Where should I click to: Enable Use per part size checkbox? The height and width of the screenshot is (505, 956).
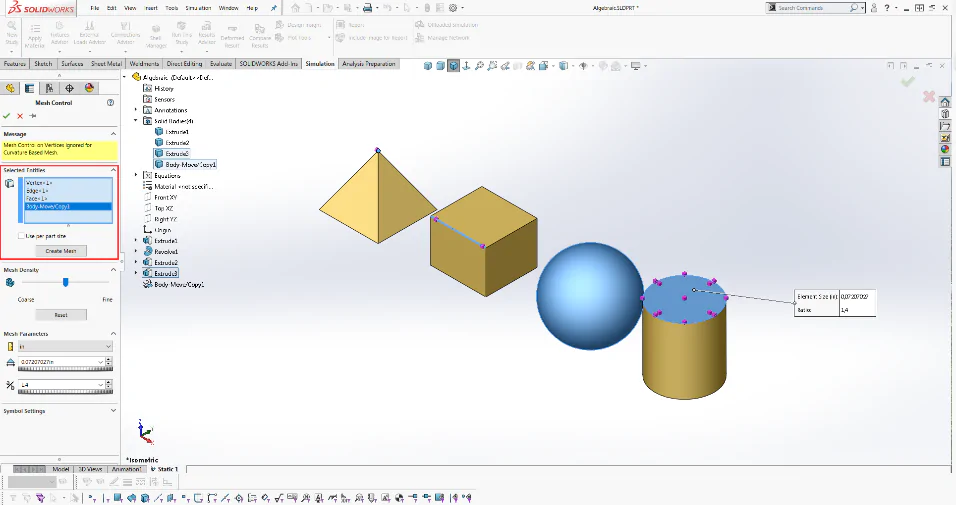click(21, 235)
